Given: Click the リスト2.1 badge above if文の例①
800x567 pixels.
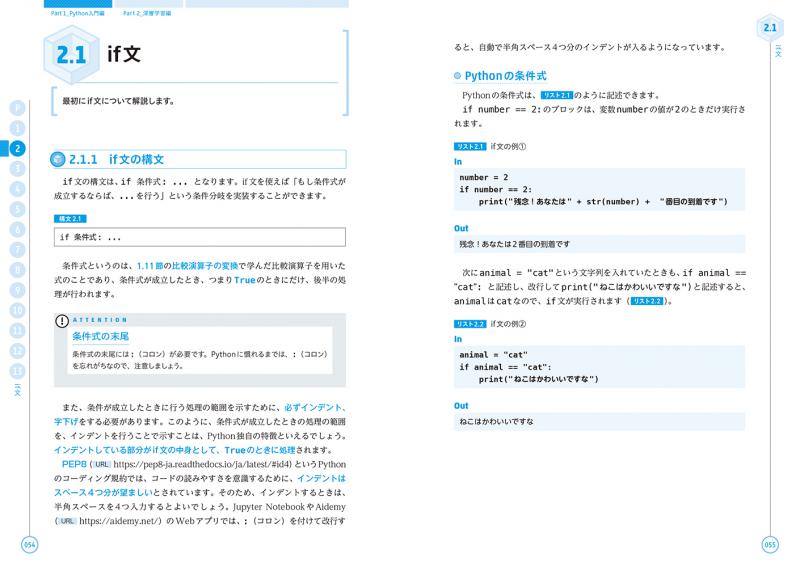Looking at the screenshot, I should tap(470, 146).
